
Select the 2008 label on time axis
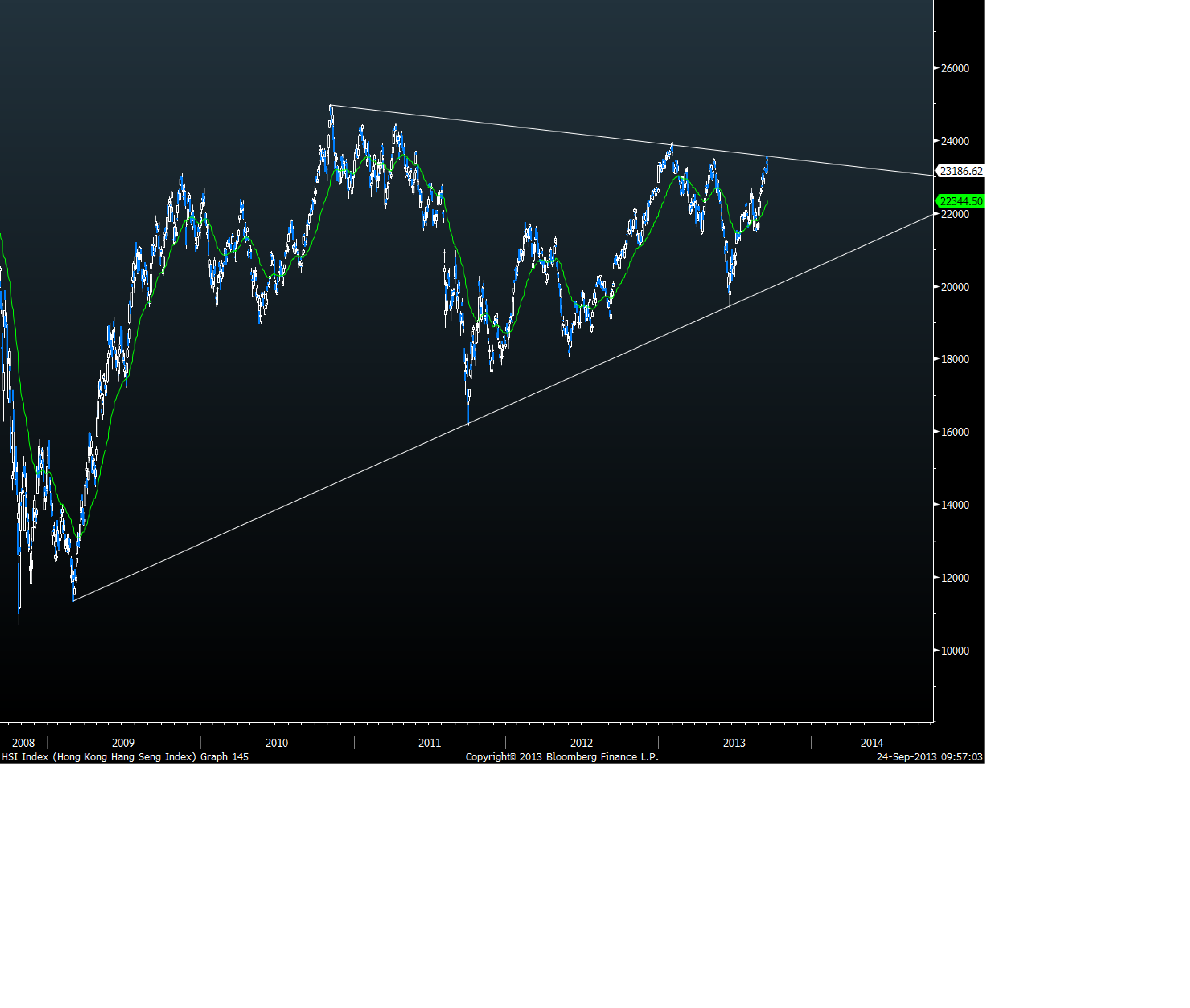[x=23, y=743]
